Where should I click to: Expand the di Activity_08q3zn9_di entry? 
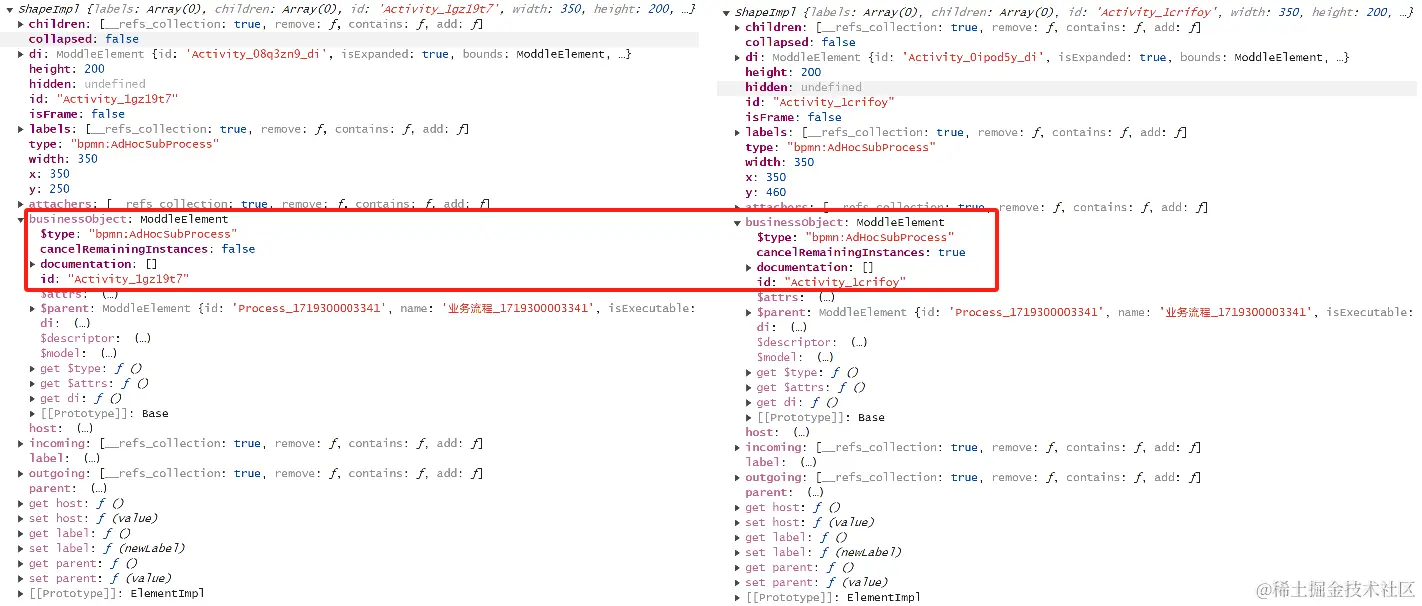tap(21, 54)
